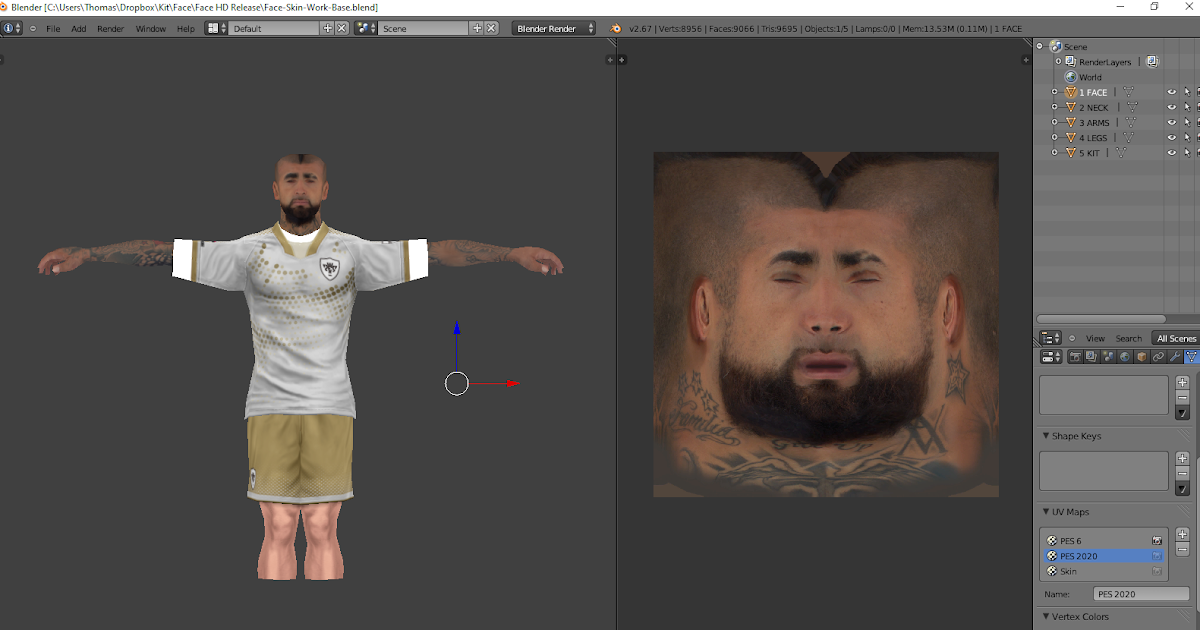Click the Object properties cube icon
This screenshot has height=630, width=1200.
1140,356
